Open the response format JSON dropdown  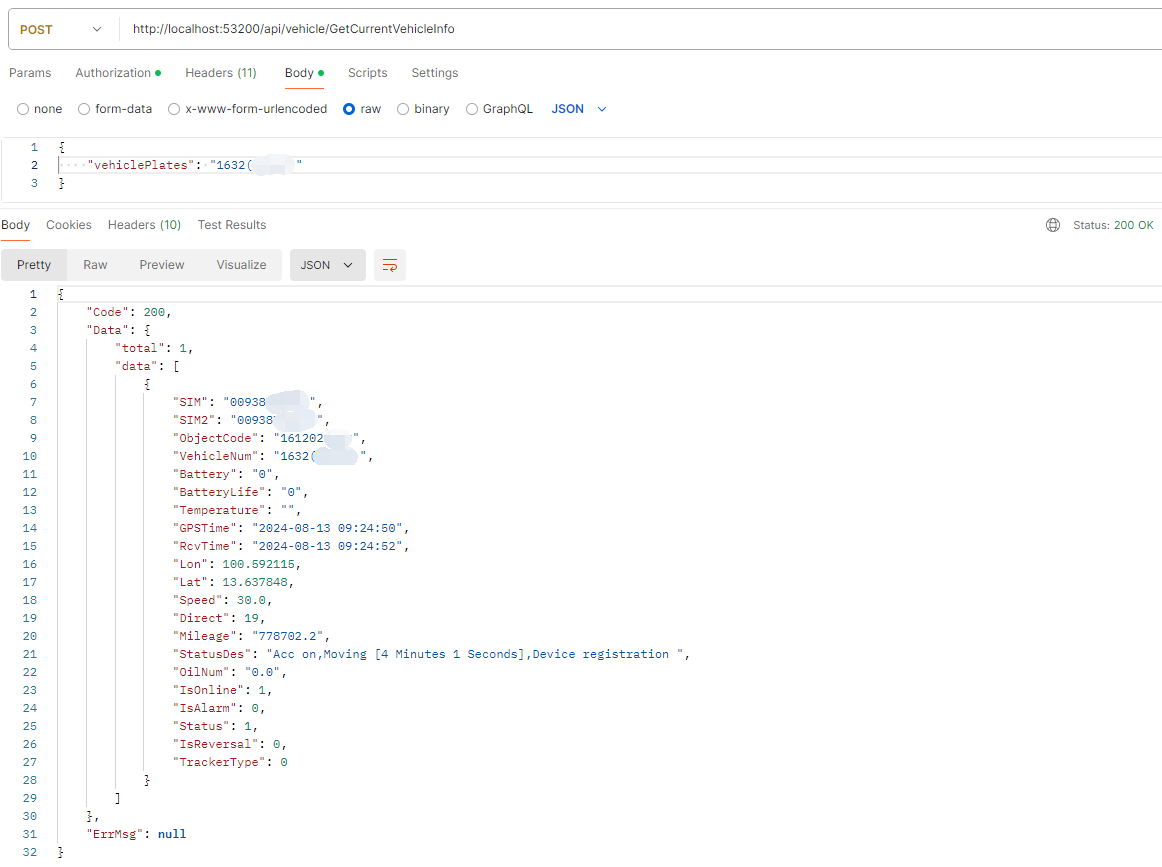328,265
